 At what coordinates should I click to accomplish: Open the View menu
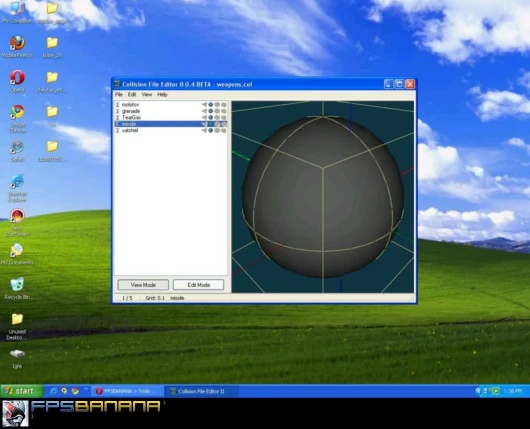(147, 95)
